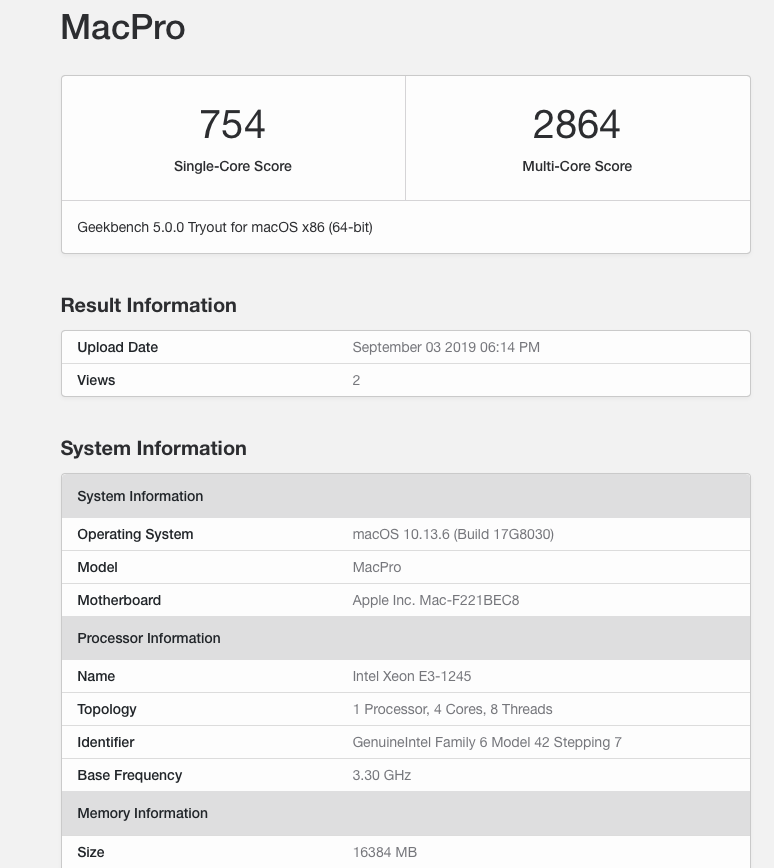The image size is (774, 868).
Task: Click the Base Frequency label
Action: (x=129, y=776)
